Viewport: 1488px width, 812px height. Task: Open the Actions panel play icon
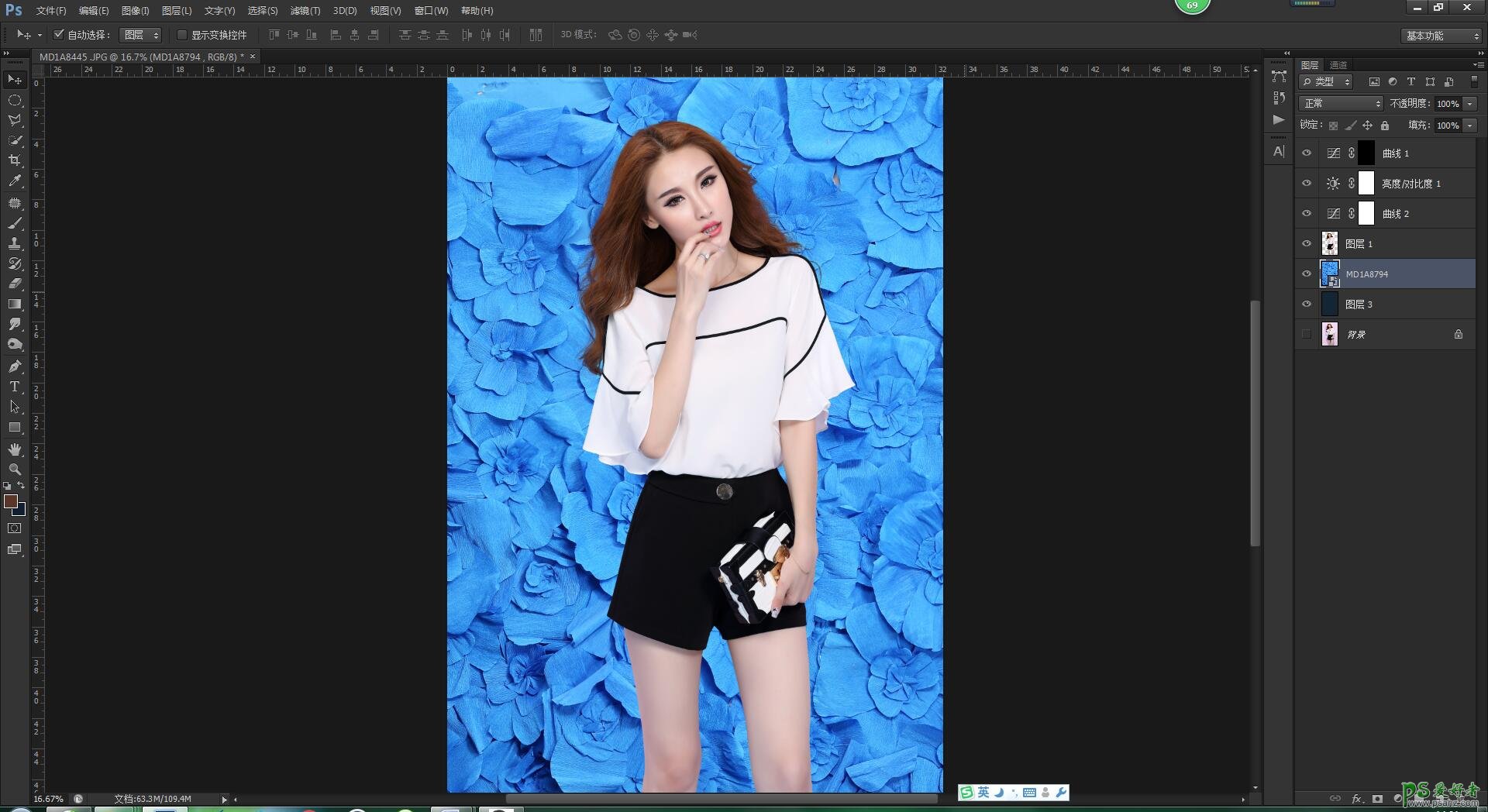(1279, 120)
